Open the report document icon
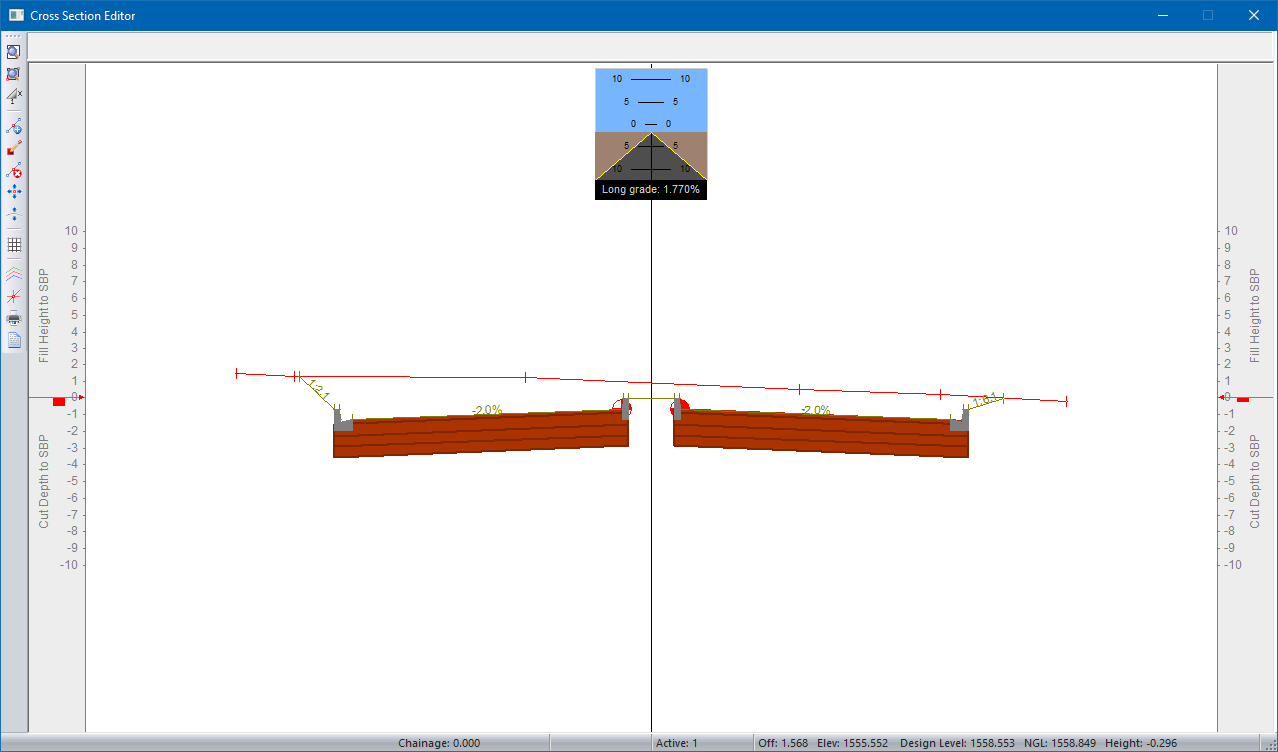Viewport: 1278px width, 752px height. tap(14, 340)
